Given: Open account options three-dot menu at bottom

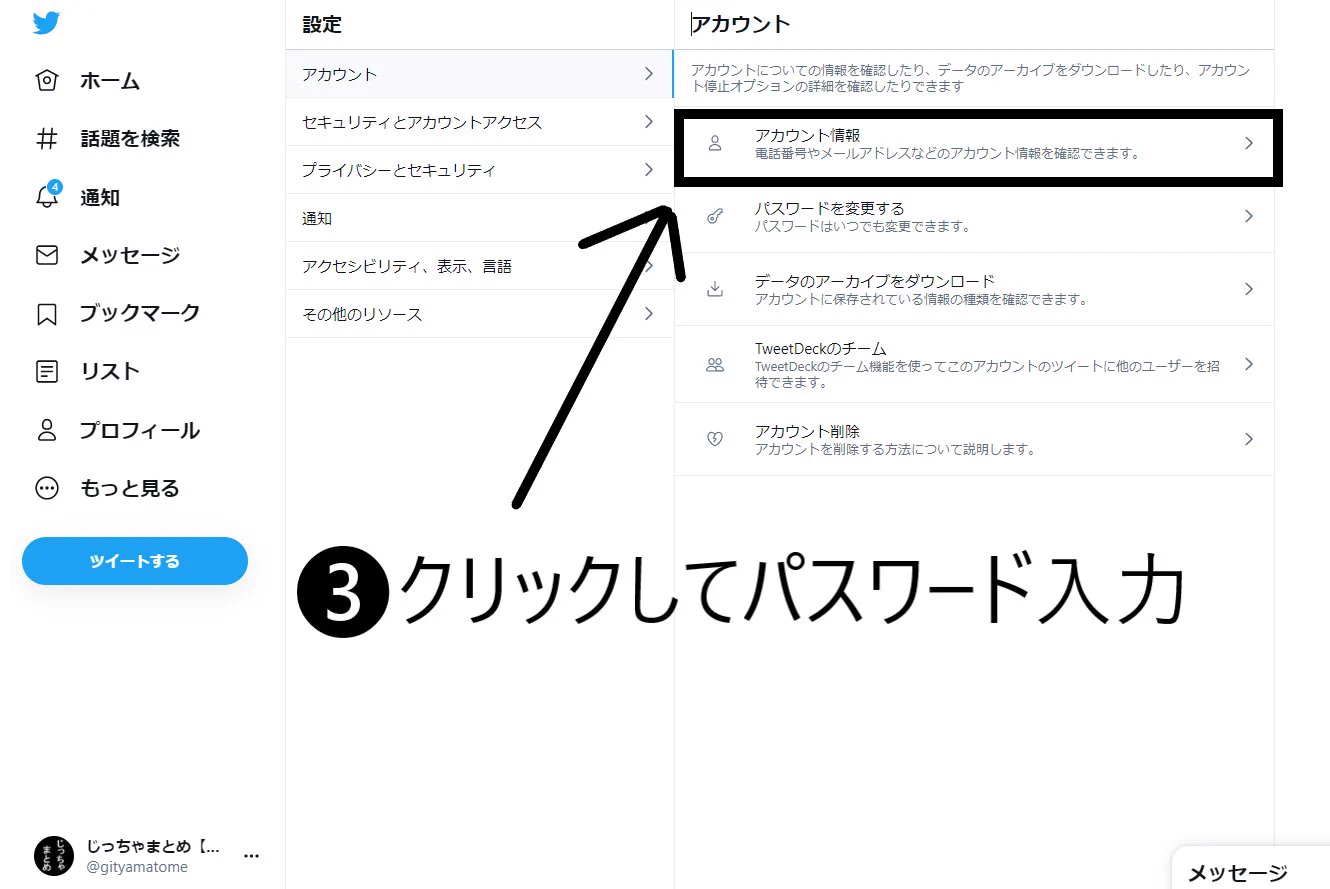Looking at the screenshot, I should pyautogui.click(x=252, y=856).
